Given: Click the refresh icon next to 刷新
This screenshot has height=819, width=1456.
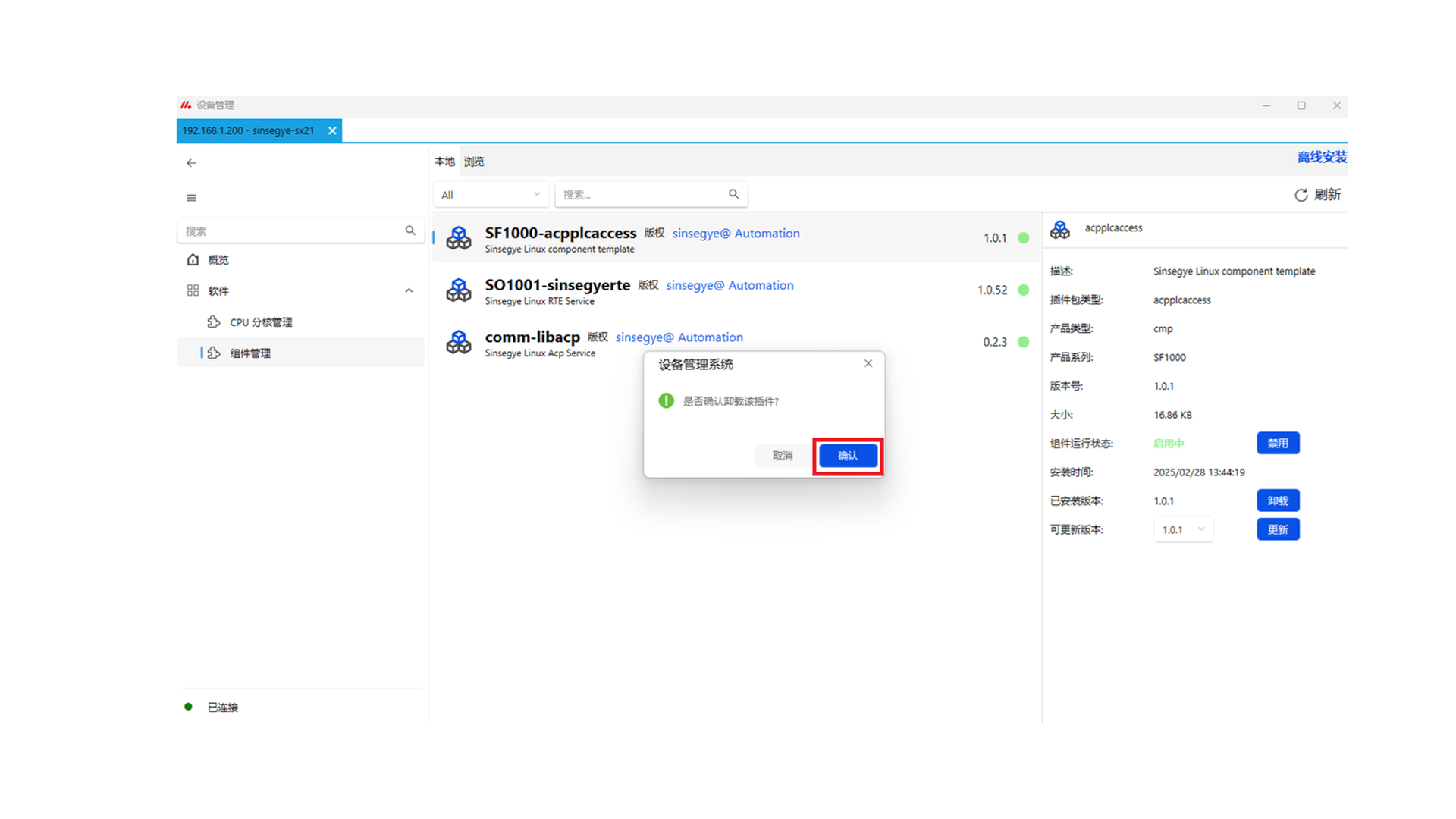Looking at the screenshot, I should point(1301,196).
